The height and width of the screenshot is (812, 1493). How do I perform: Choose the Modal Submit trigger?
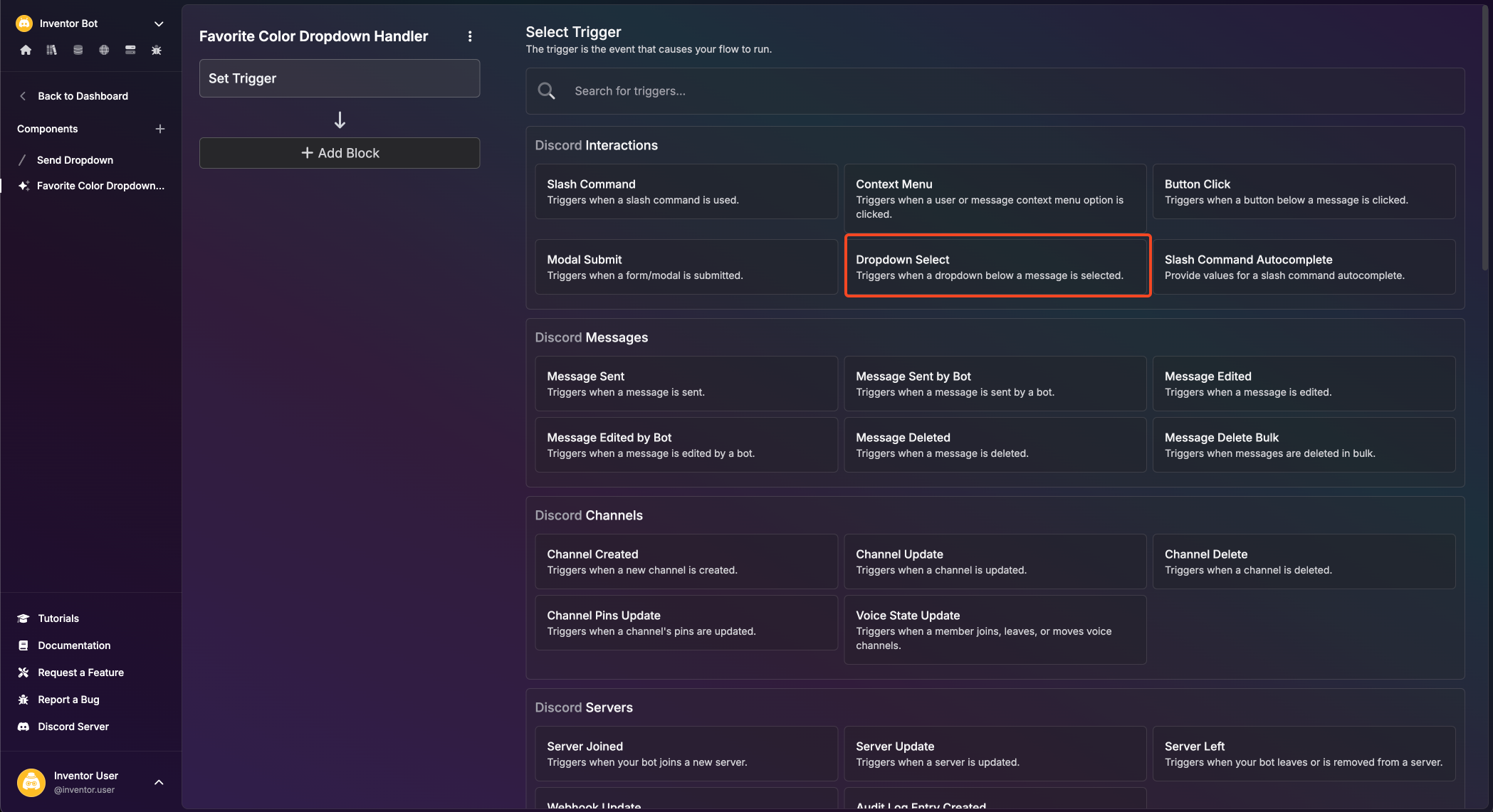(686, 267)
